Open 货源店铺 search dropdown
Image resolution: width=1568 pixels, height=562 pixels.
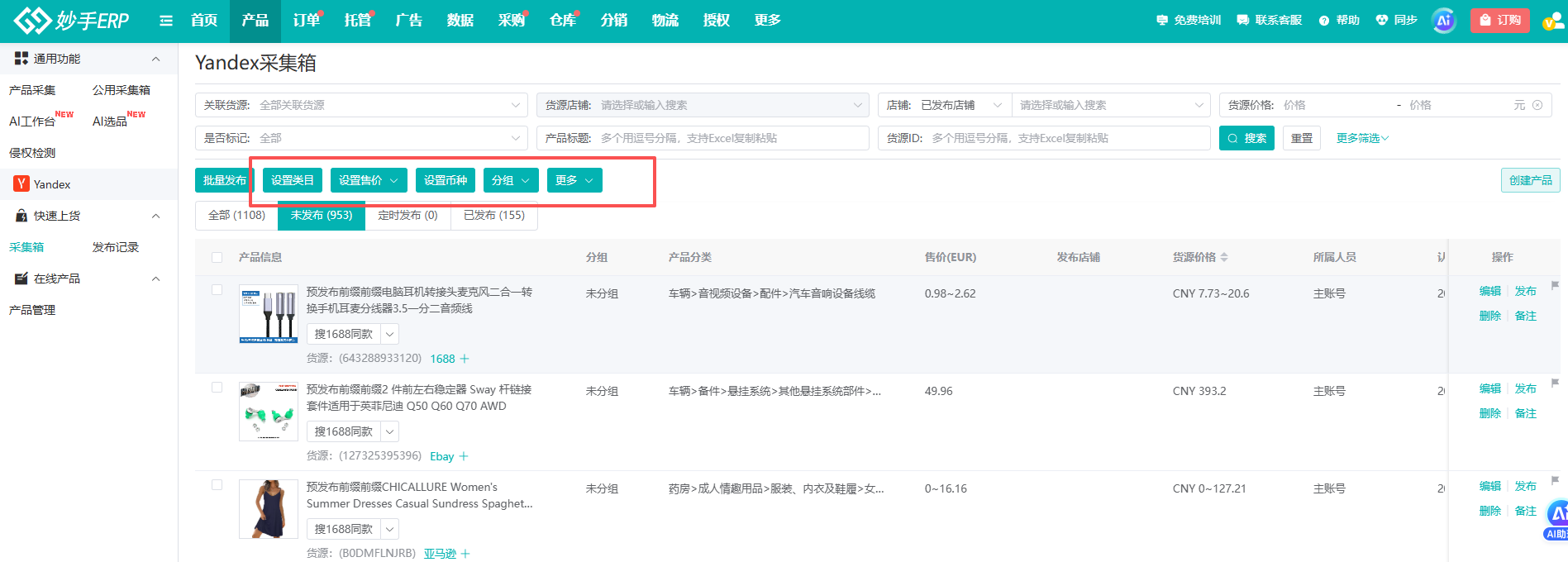click(703, 105)
